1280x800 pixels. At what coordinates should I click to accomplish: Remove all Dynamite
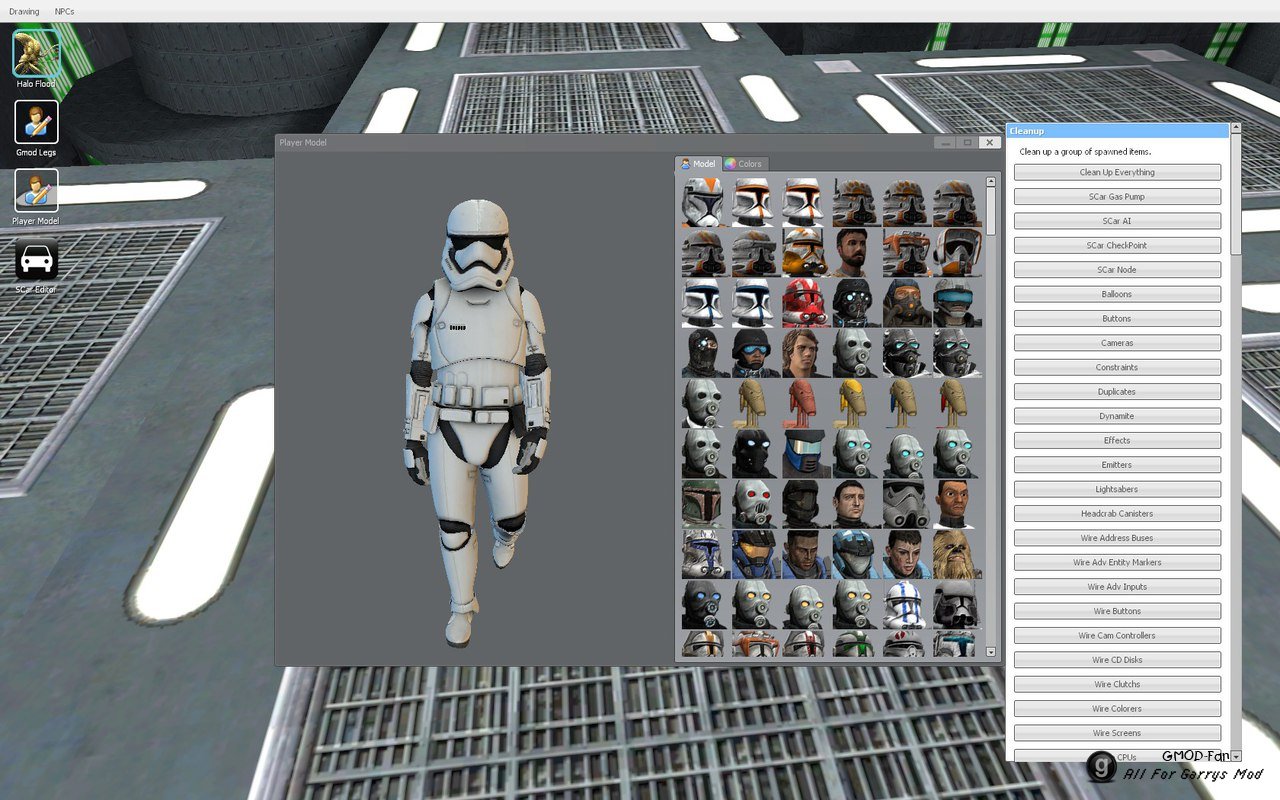point(1117,416)
